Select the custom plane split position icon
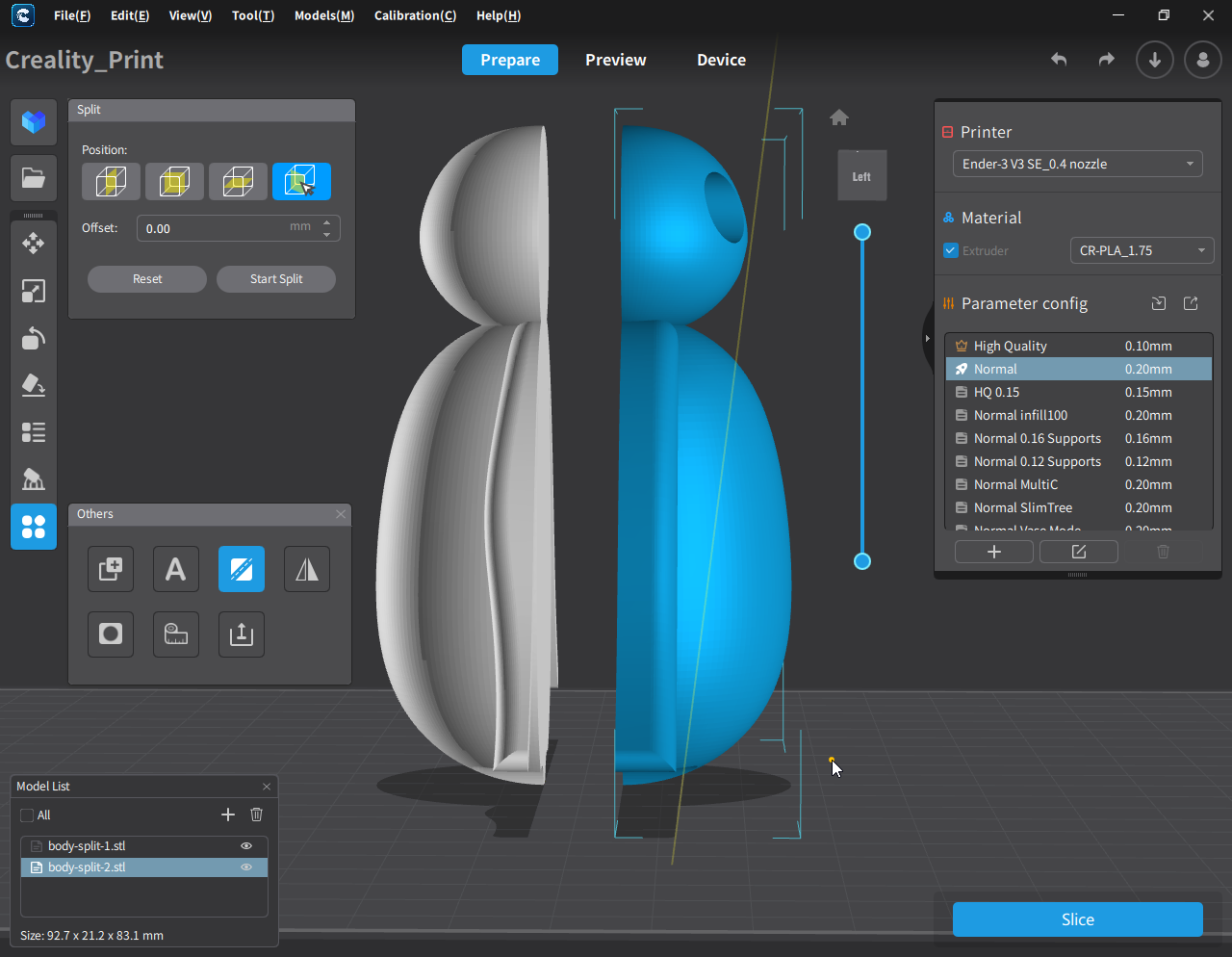Image resolution: width=1232 pixels, height=957 pixels. pos(301,181)
